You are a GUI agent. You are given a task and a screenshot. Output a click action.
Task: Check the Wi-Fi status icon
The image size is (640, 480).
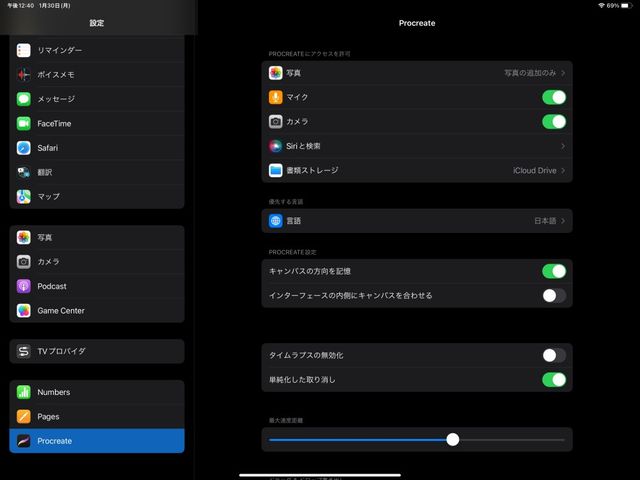point(602,6)
